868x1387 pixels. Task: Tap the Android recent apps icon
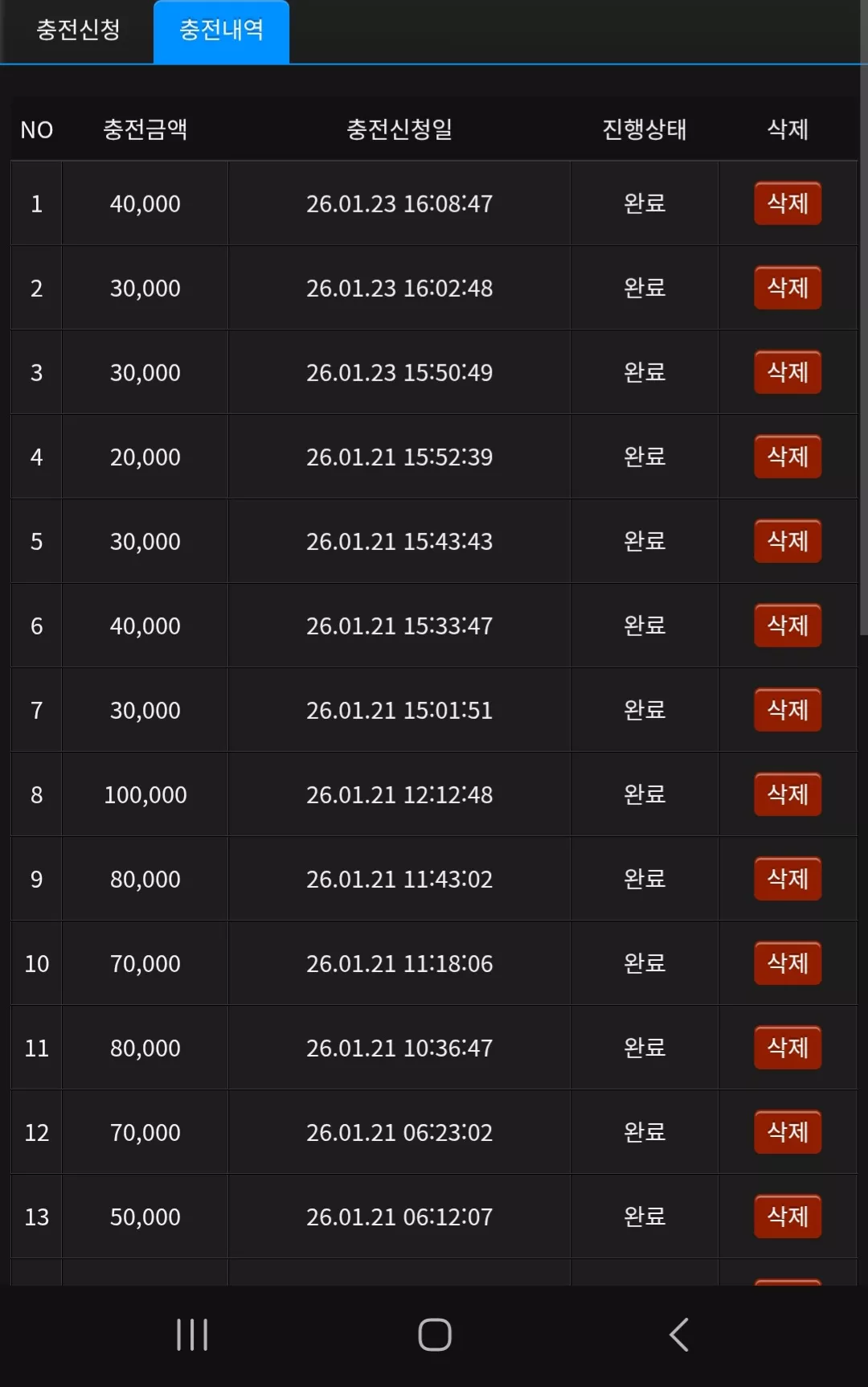[192, 1335]
